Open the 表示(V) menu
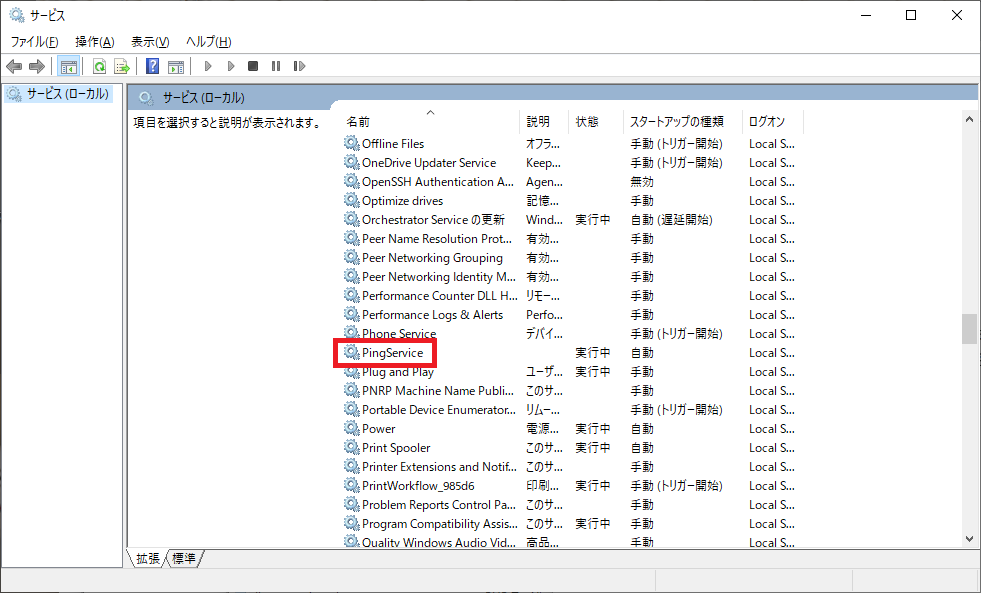981x593 pixels. pyautogui.click(x=150, y=41)
